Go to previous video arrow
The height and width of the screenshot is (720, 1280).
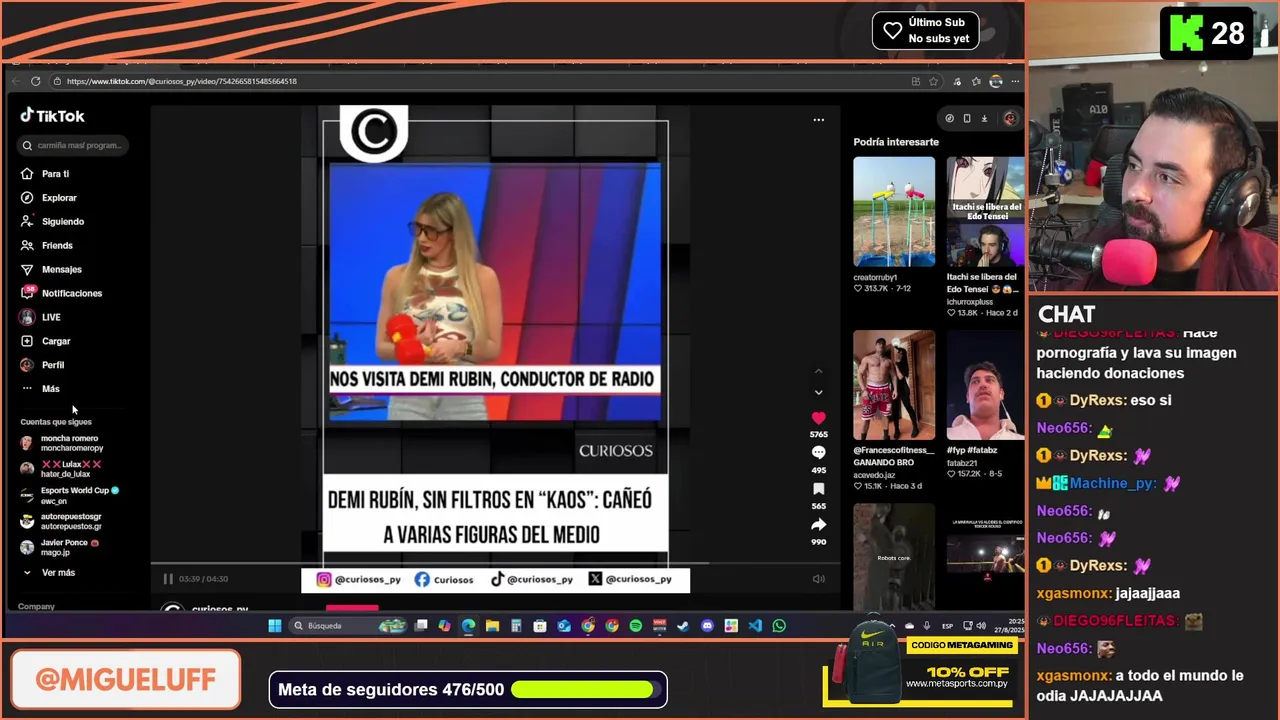(818, 371)
